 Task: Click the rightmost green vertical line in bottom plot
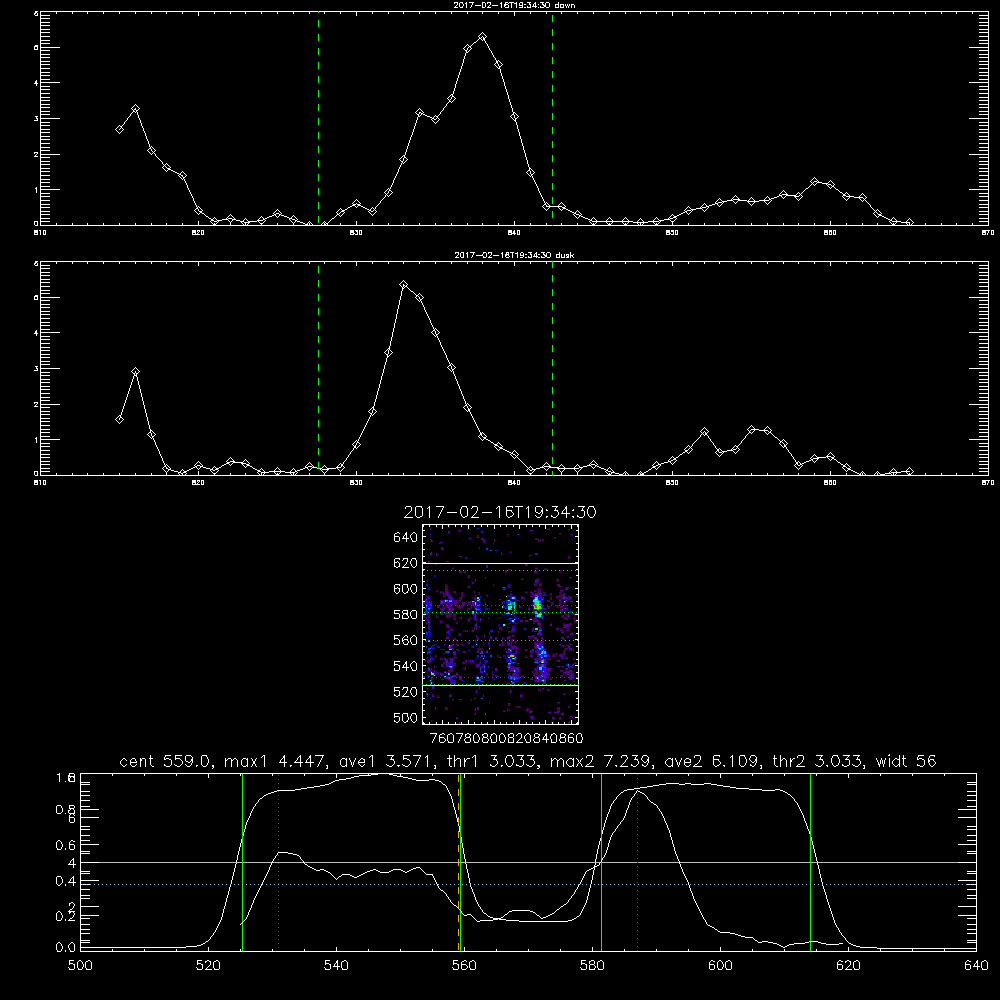811,862
